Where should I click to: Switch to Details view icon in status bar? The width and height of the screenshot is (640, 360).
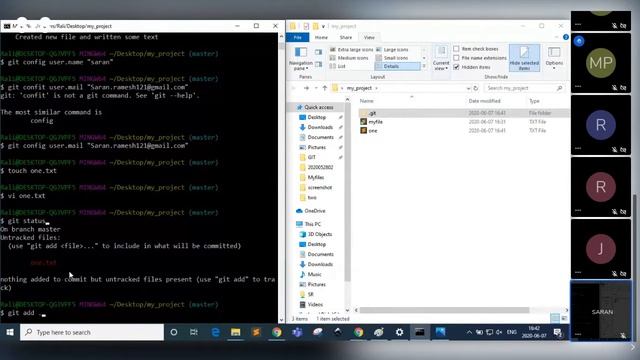[555, 318]
